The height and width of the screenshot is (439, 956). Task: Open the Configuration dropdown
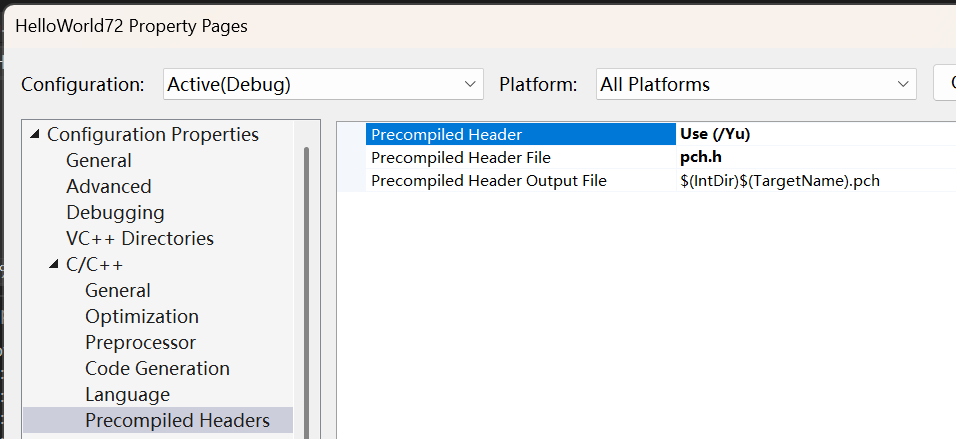(322, 85)
